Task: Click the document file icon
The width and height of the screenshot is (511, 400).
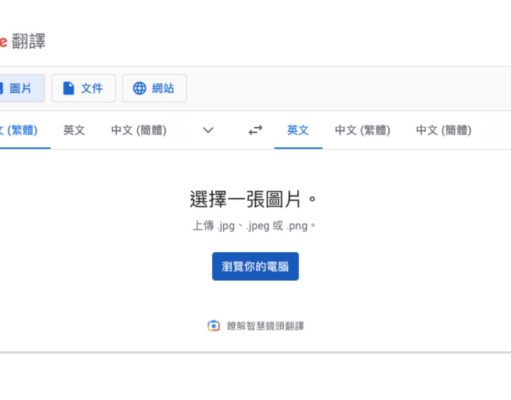Action: (68, 88)
